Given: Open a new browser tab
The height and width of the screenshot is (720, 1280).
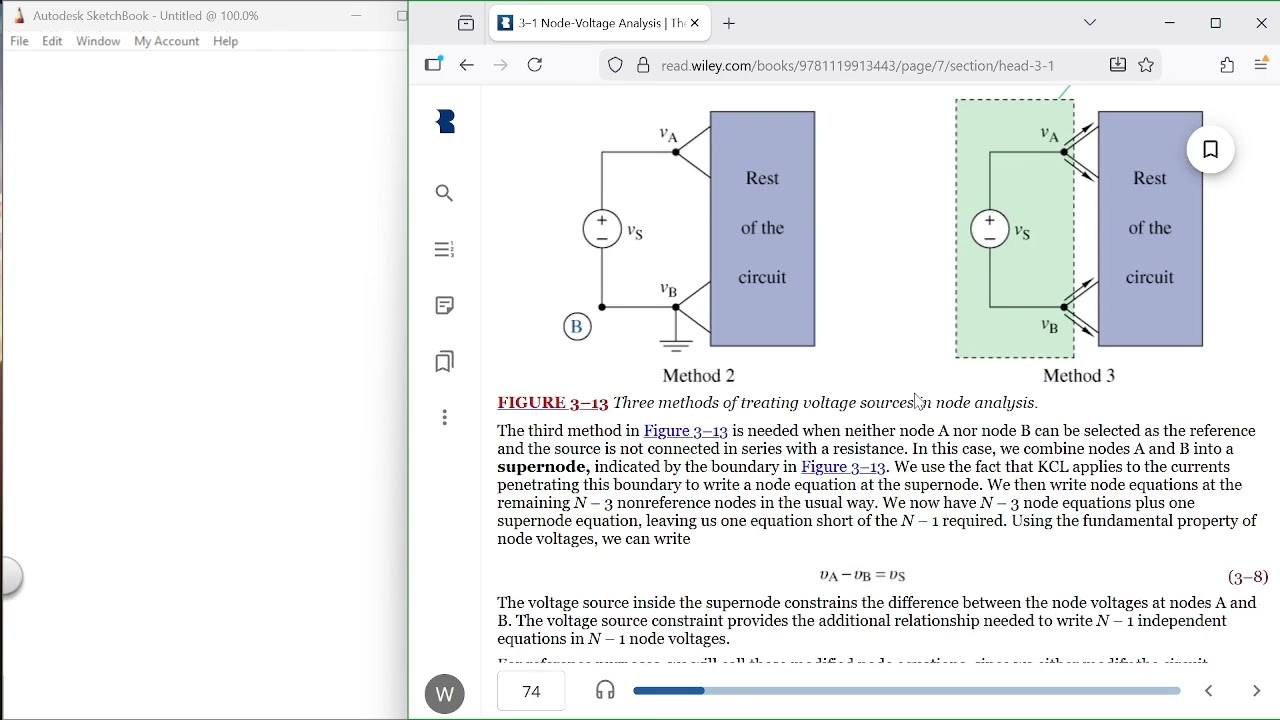Looking at the screenshot, I should coord(730,24).
